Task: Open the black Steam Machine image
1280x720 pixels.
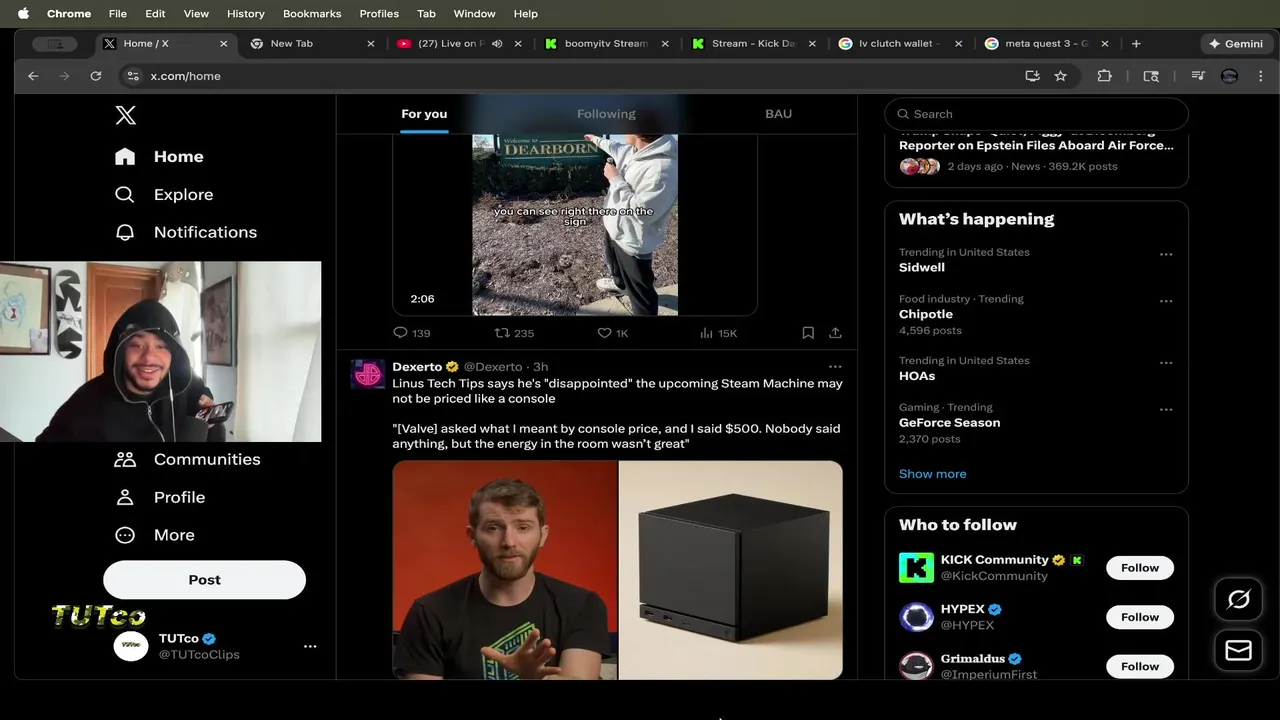Action: coord(731,570)
